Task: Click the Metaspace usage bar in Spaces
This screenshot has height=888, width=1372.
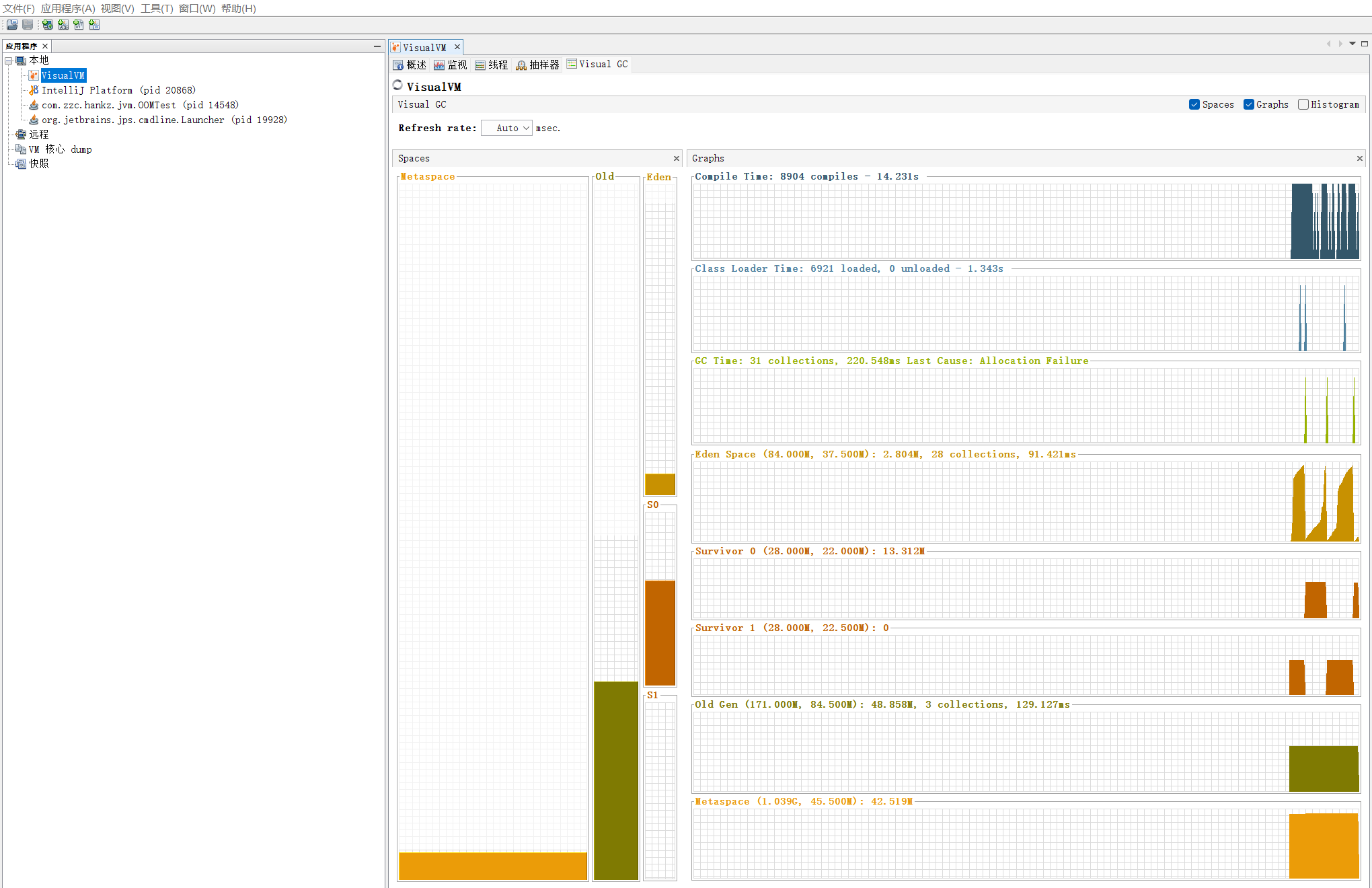Action: tap(493, 866)
